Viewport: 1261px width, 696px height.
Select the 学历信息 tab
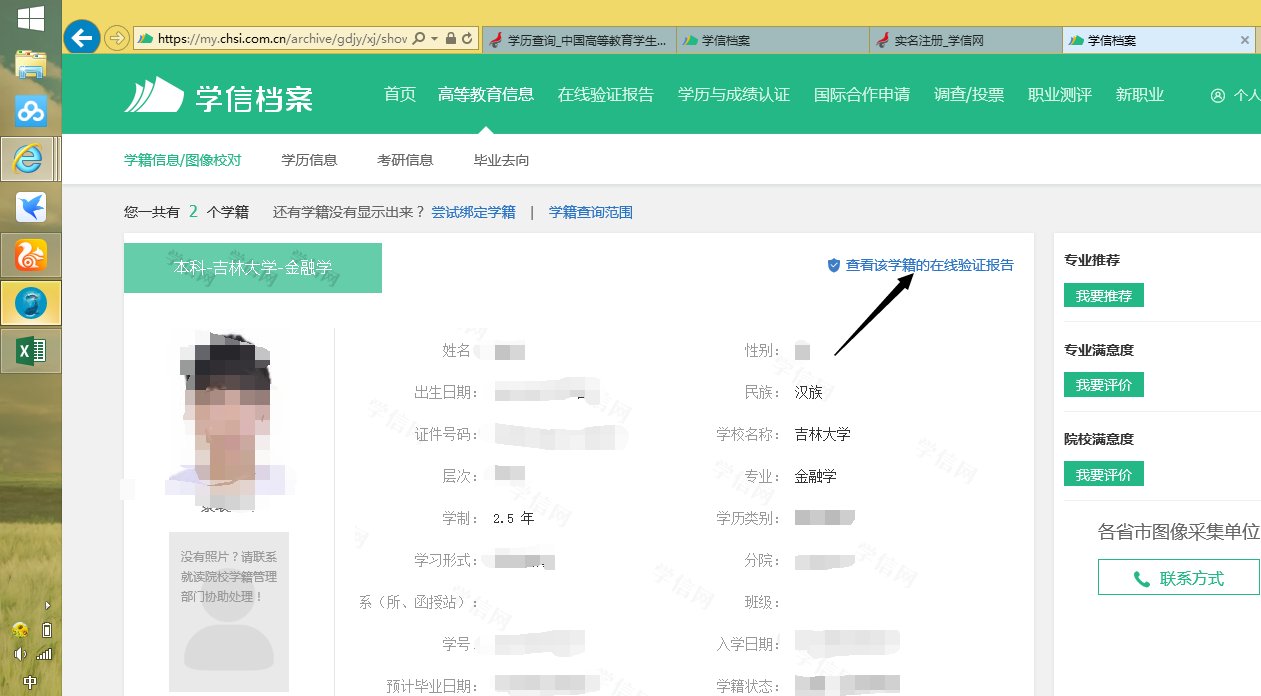tap(309, 159)
